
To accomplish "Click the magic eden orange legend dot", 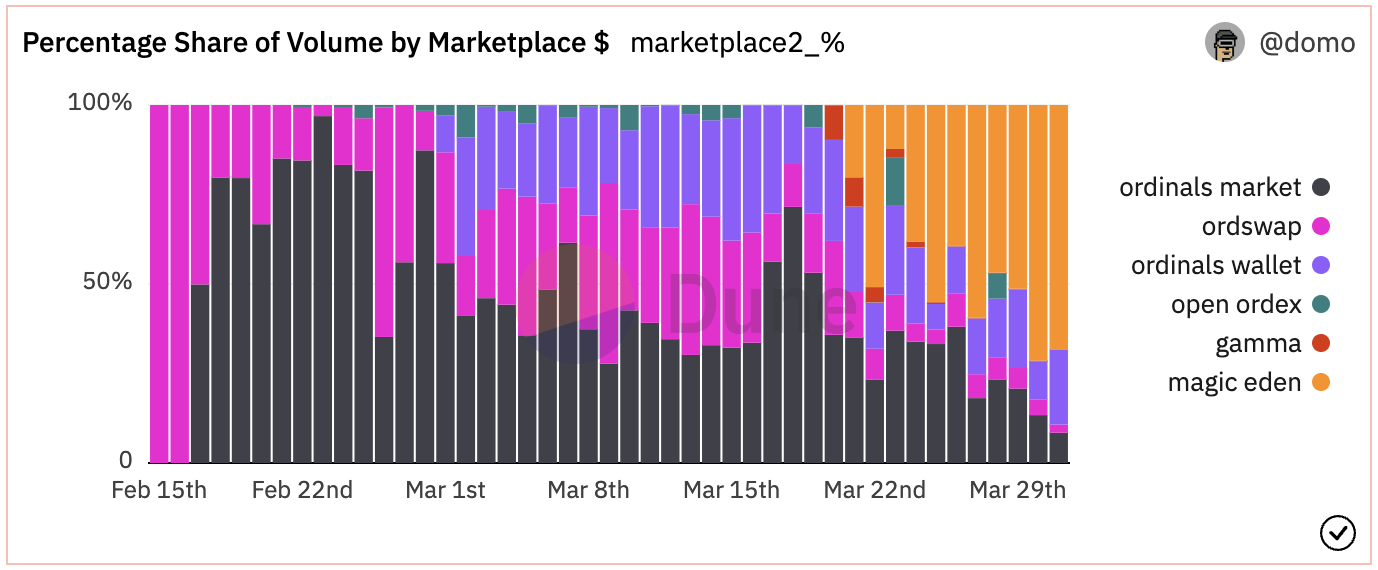I will (x=1321, y=383).
